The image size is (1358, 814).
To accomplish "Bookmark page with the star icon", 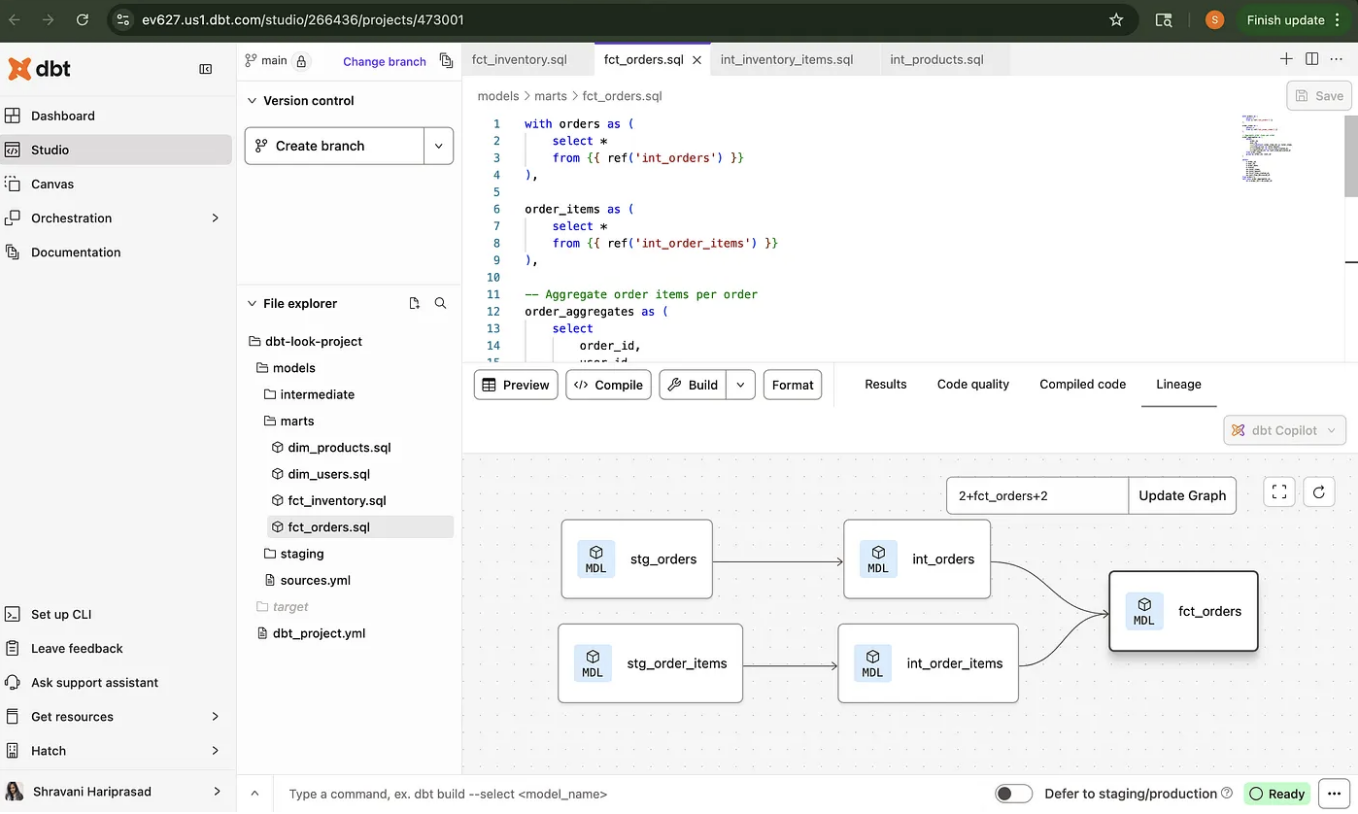I will (x=1116, y=20).
